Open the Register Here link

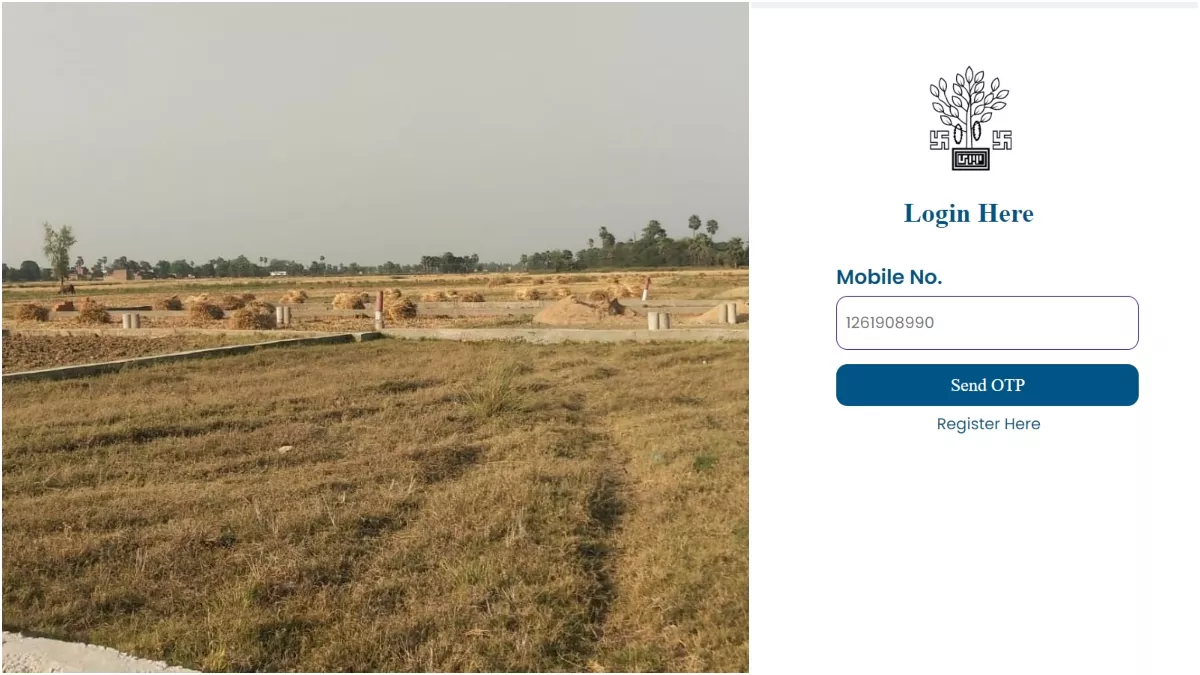tap(988, 424)
